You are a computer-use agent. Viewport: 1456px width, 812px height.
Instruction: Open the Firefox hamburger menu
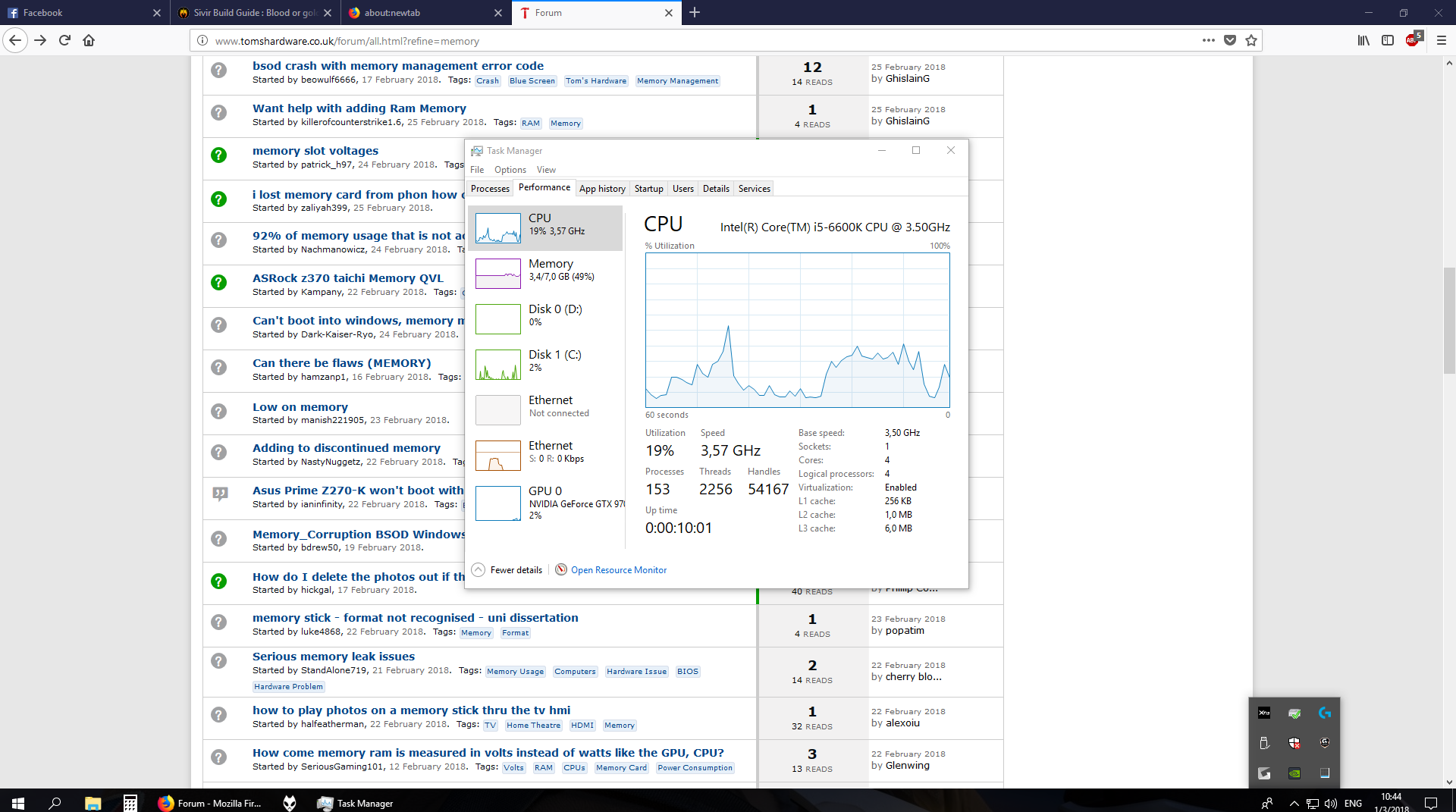click(1442, 40)
